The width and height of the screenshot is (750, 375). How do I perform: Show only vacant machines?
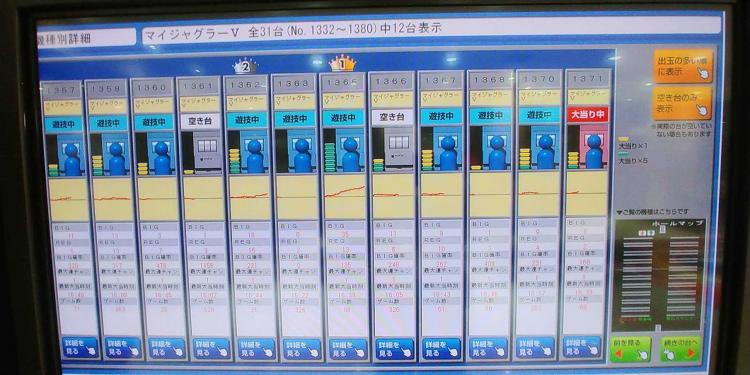pos(682,103)
